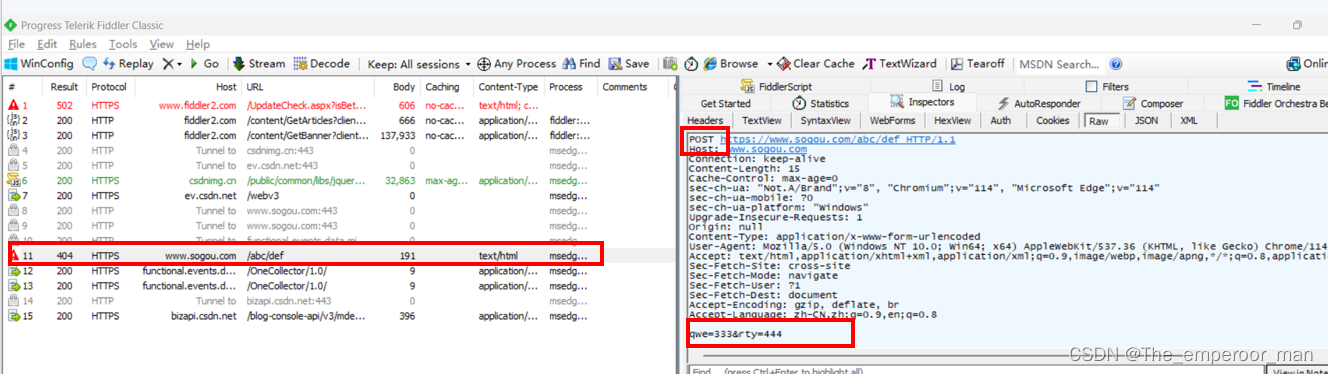Select the TextView inspector tab
The image size is (1328, 374).
coord(762,120)
